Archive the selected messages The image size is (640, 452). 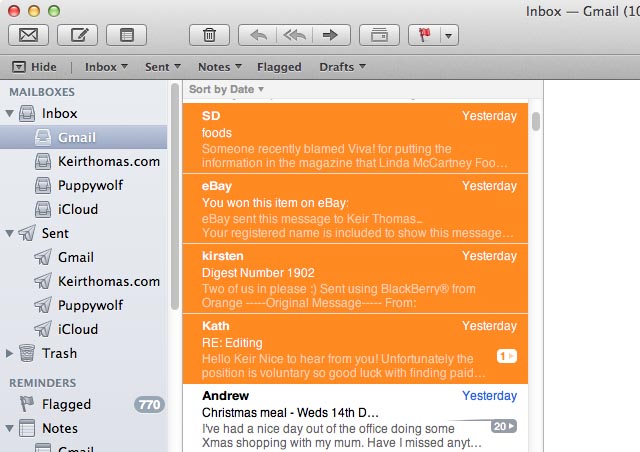(379, 35)
